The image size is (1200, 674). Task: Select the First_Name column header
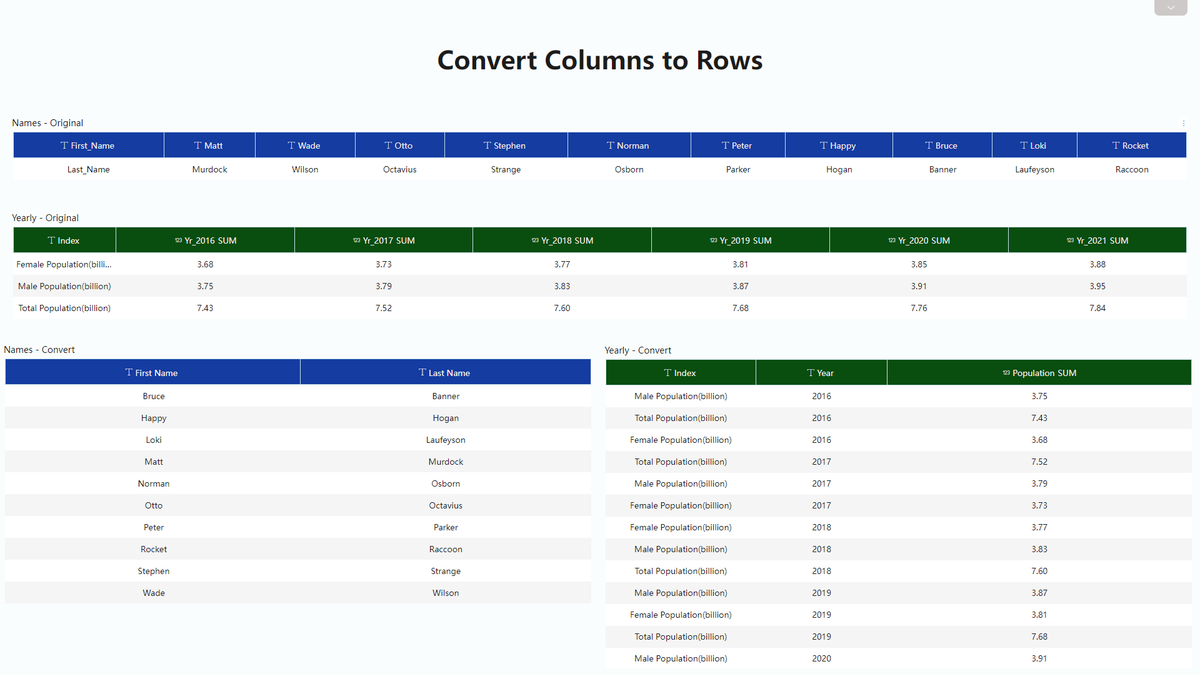point(88,145)
